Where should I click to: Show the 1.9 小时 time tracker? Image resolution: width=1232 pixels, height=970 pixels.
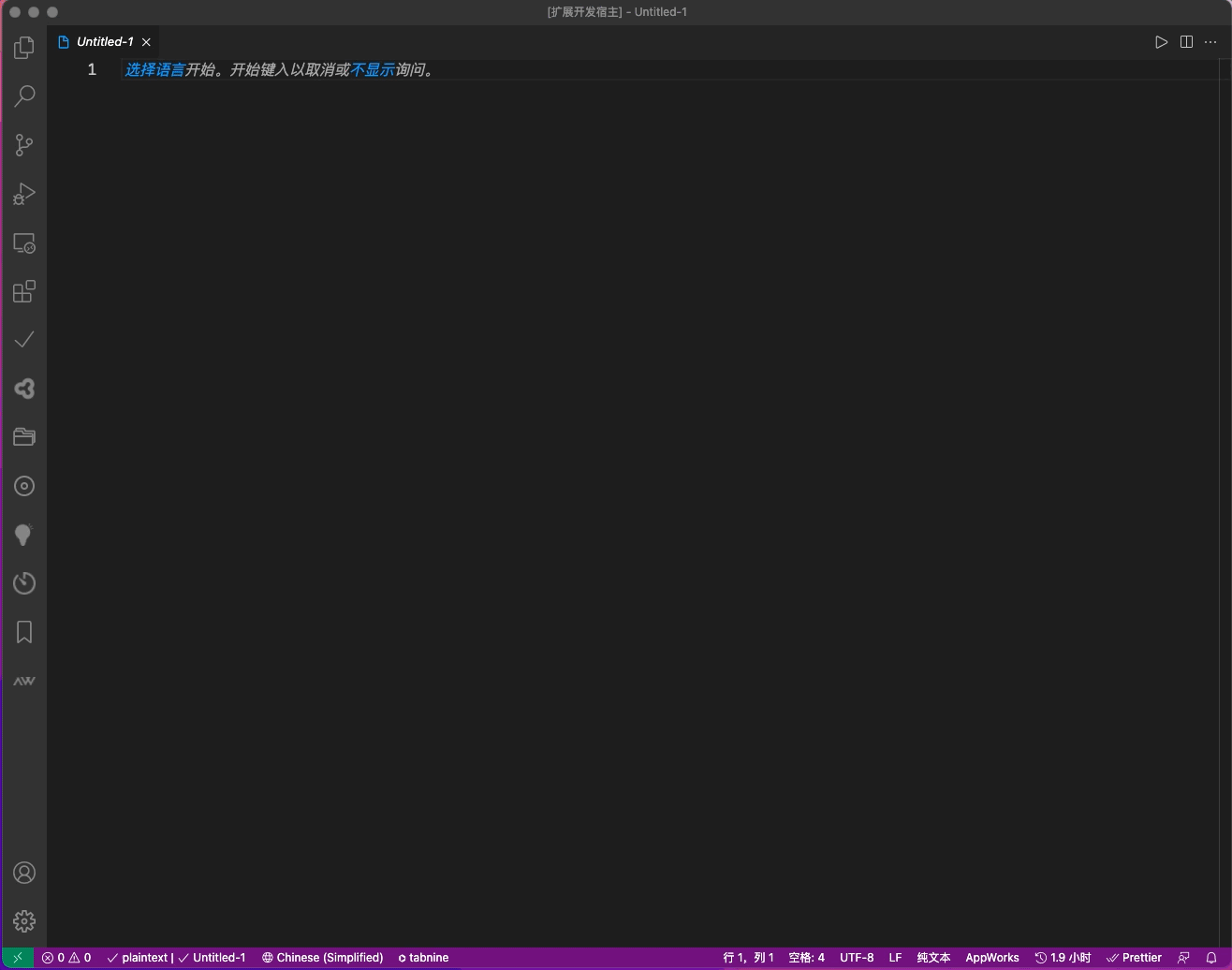click(x=1063, y=958)
